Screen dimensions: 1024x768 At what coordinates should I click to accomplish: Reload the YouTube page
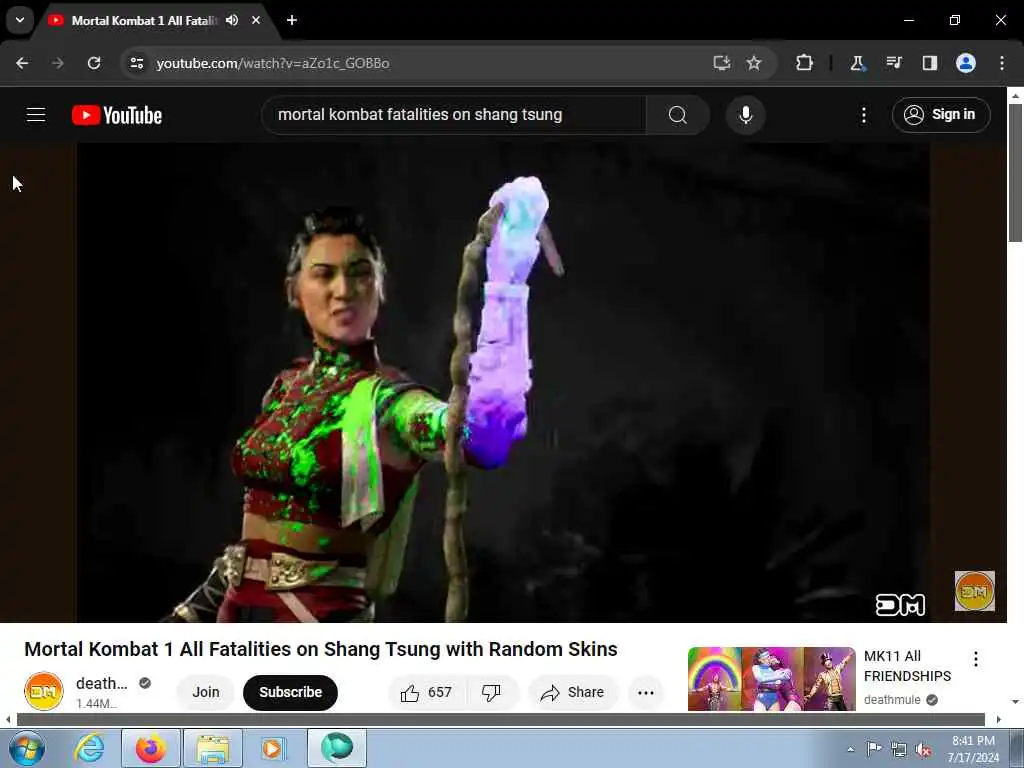tap(94, 63)
